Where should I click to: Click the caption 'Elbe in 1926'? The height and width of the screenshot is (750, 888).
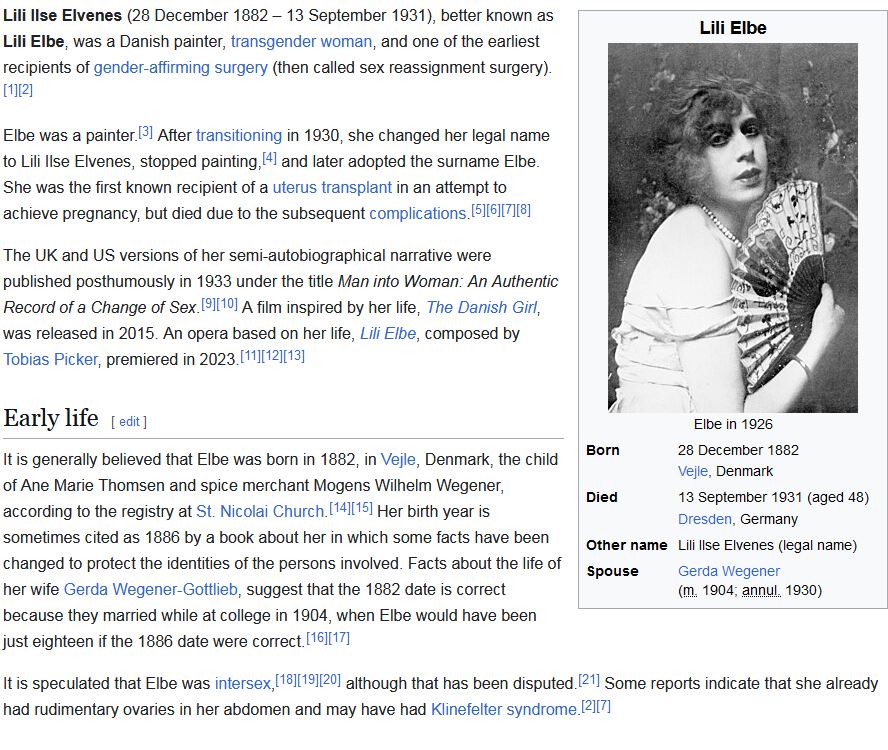pyautogui.click(x=733, y=424)
